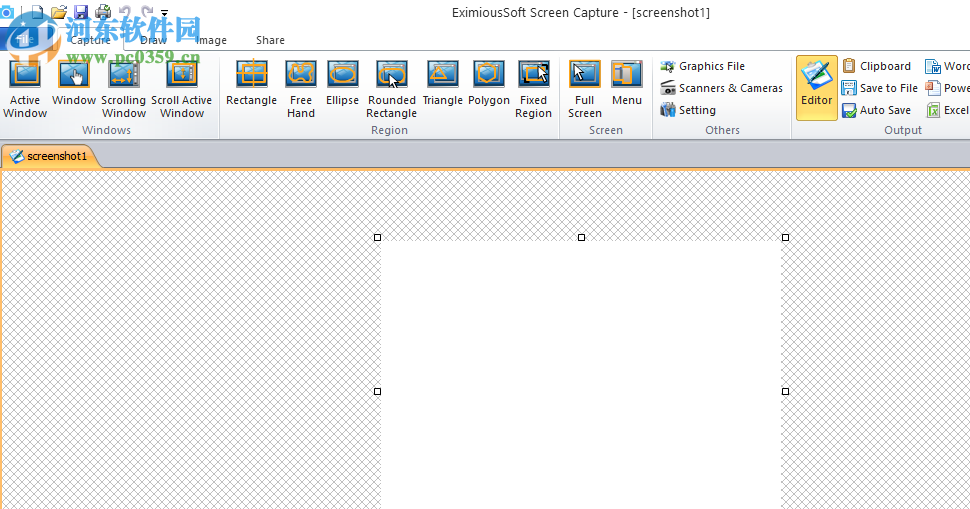Click the white image area on canvas
Screen dimensions: 970x509
pos(582,375)
